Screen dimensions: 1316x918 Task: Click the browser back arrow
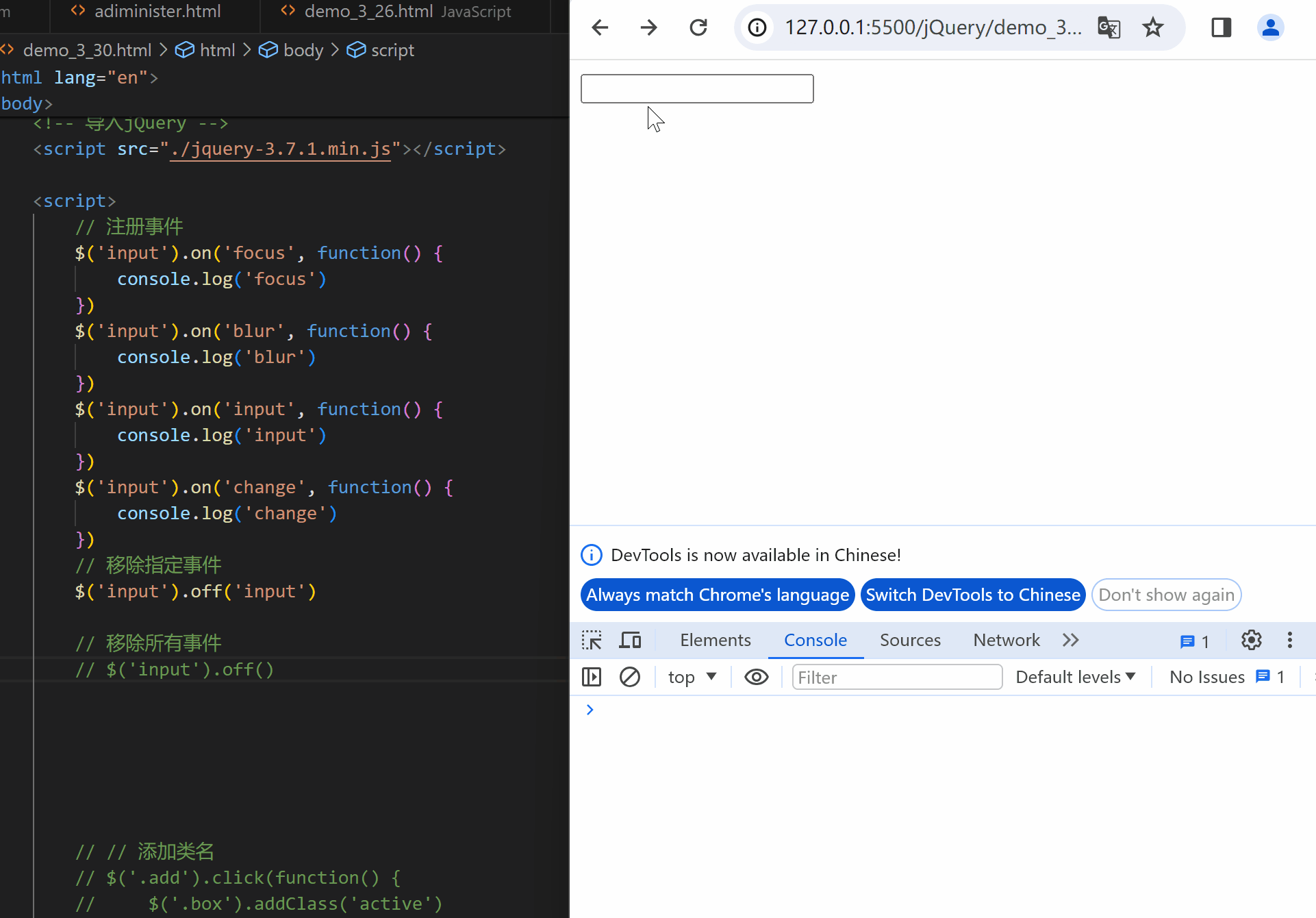tap(600, 27)
